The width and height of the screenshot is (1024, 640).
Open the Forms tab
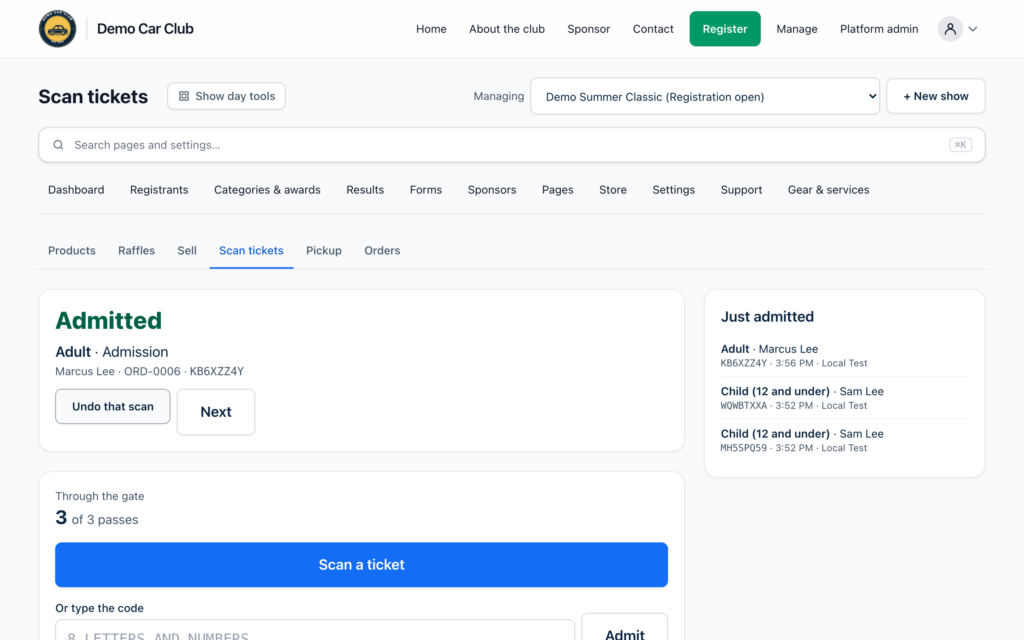click(426, 190)
